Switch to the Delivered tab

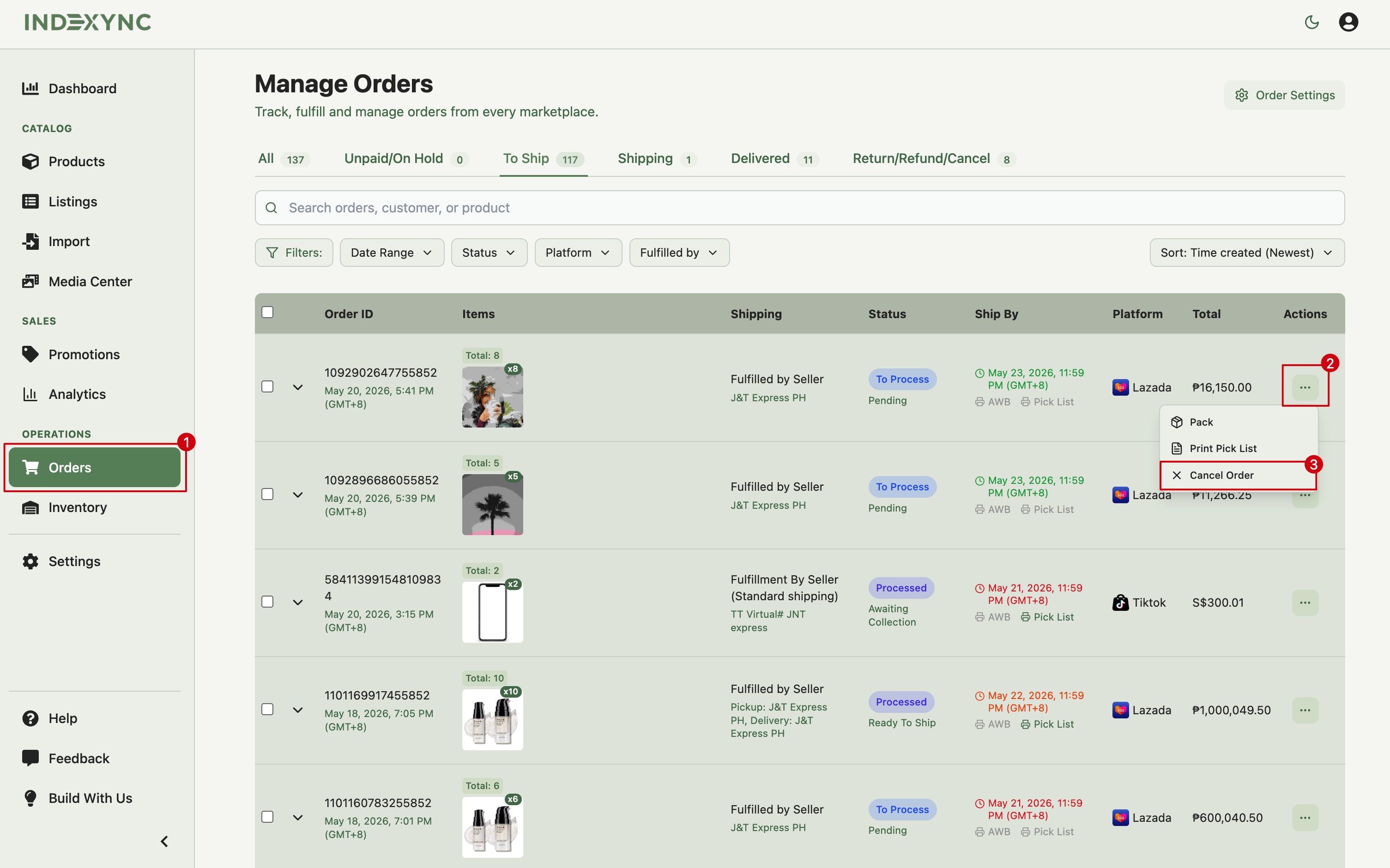pyautogui.click(x=774, y=159)
